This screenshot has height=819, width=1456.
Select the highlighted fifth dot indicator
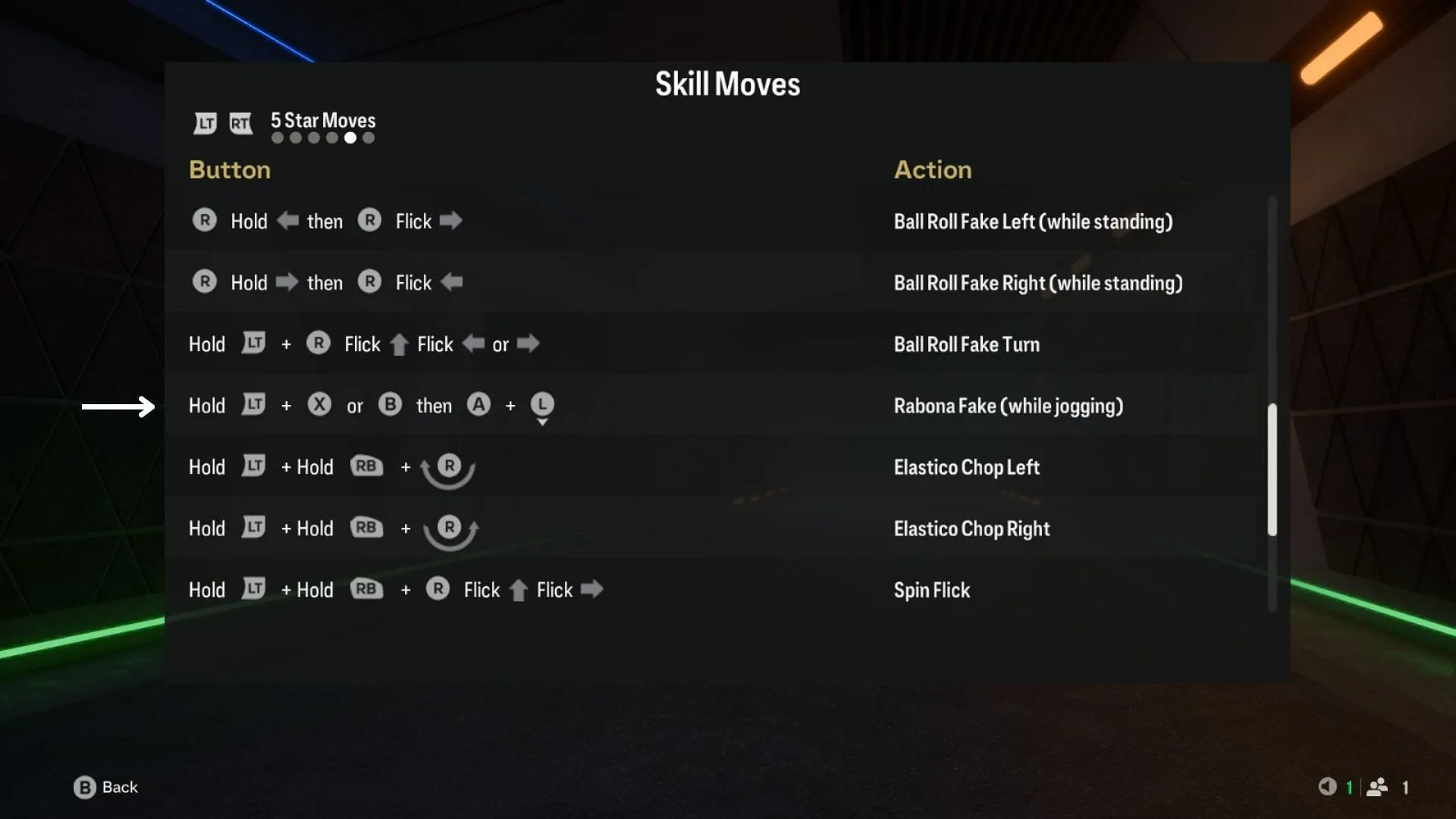point(349,138)
